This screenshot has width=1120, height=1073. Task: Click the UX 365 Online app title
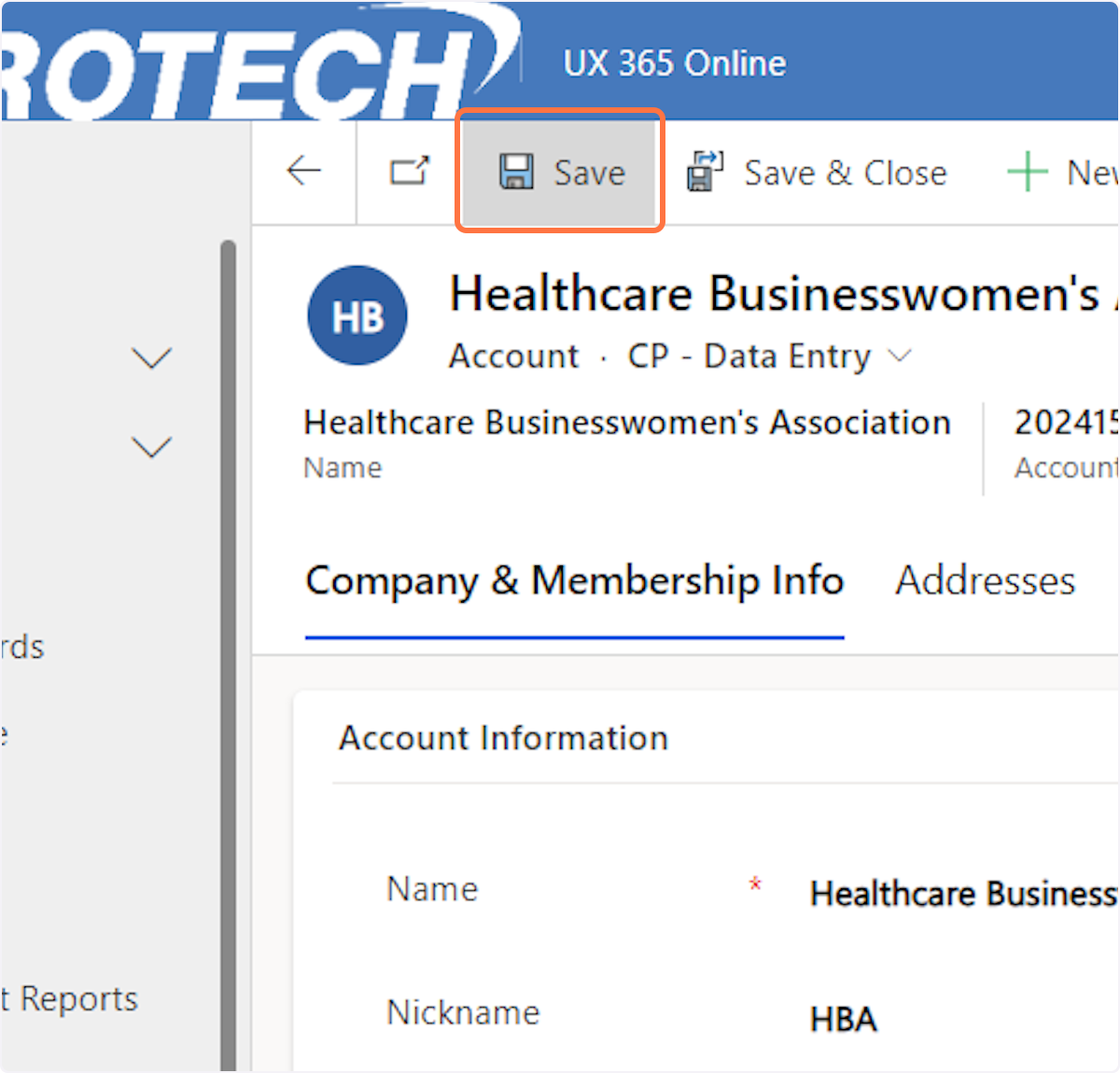pos(674,63)
